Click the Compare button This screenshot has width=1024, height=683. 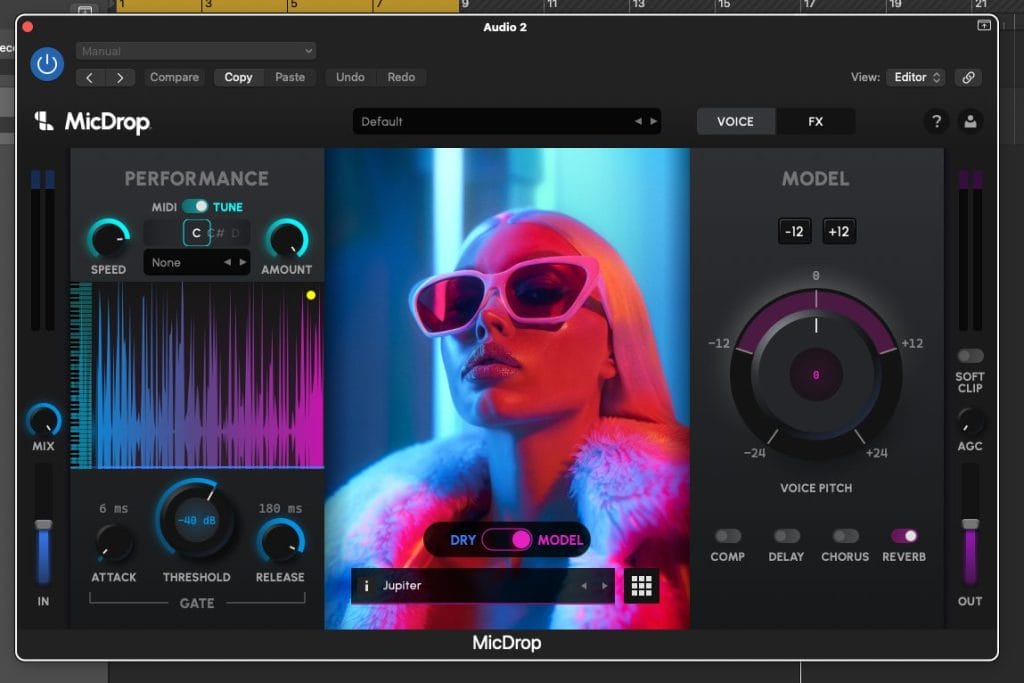click(x=174, y=77)
